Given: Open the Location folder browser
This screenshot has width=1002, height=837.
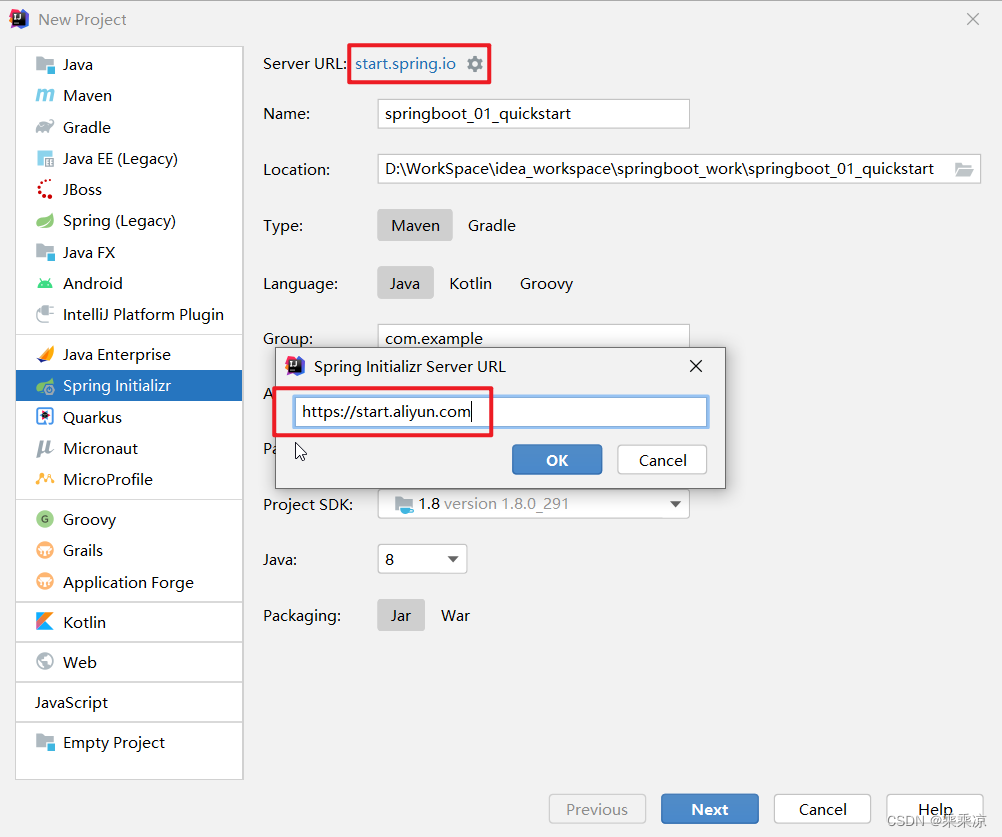Looking at the screenshot, I should click(963, 169).
